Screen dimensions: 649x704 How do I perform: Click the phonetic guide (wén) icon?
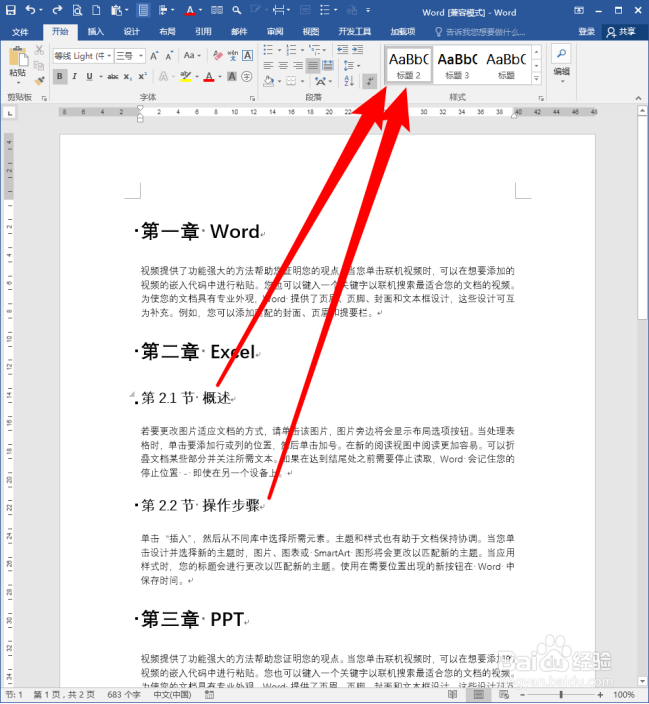point(233,56)
